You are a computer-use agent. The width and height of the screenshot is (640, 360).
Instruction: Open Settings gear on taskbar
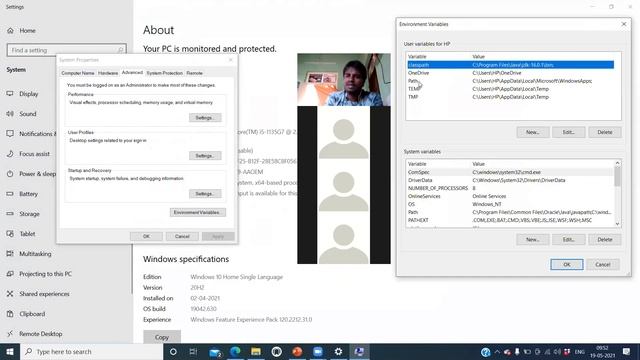(338, 351)
